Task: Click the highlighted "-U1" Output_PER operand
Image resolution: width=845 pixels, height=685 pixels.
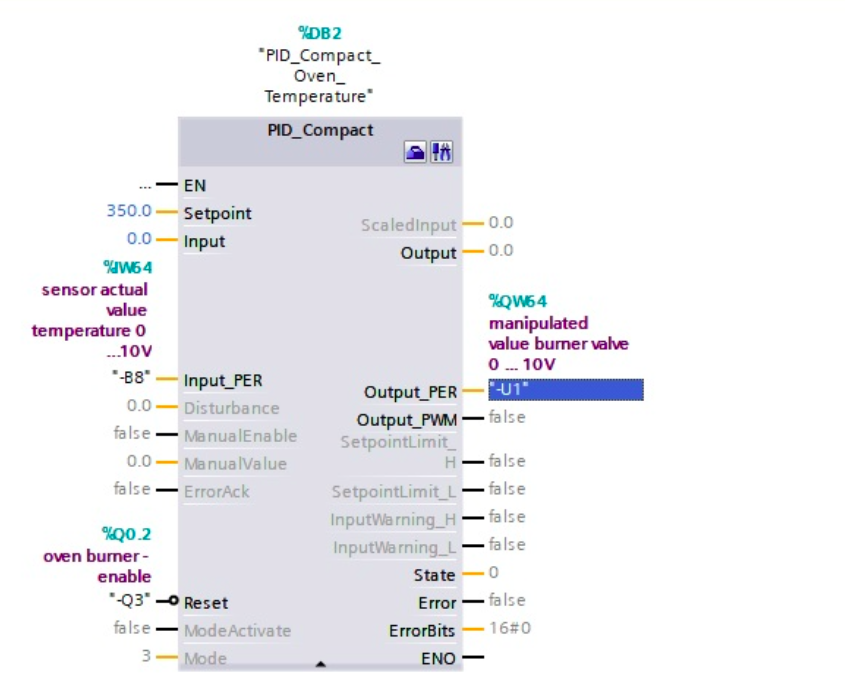Action: tap(565, 390)
